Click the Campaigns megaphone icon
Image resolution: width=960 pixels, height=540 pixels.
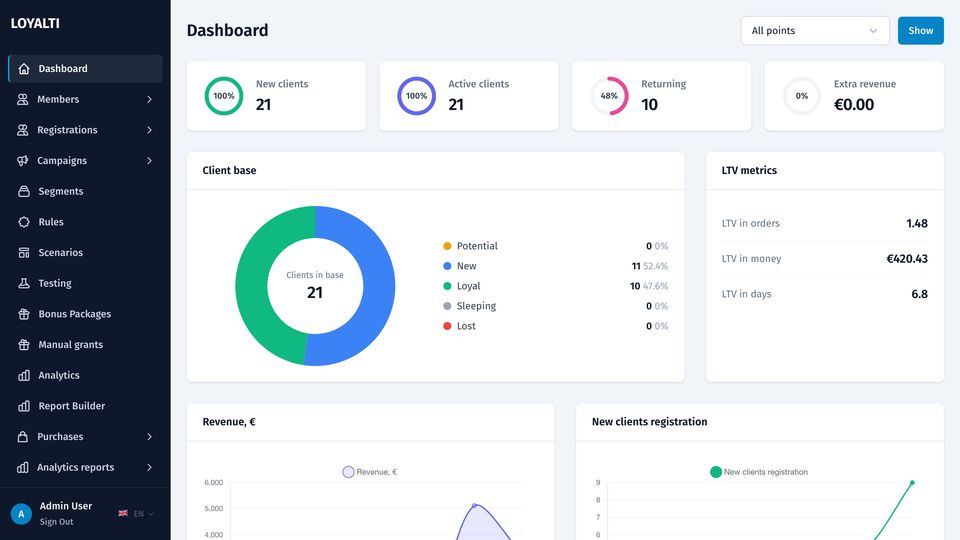pyautogui.click(x=23, y=160)
